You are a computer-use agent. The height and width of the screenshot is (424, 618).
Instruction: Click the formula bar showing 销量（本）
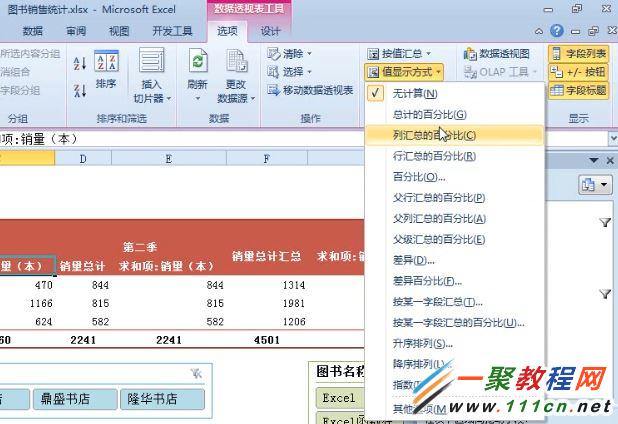(x=303, y=139)
